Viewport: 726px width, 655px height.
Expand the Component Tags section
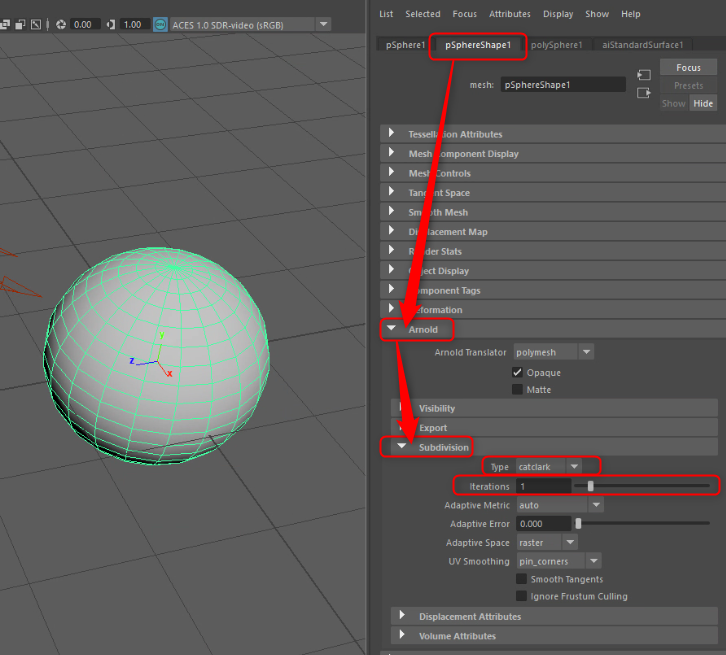click(x=553, y=290)
